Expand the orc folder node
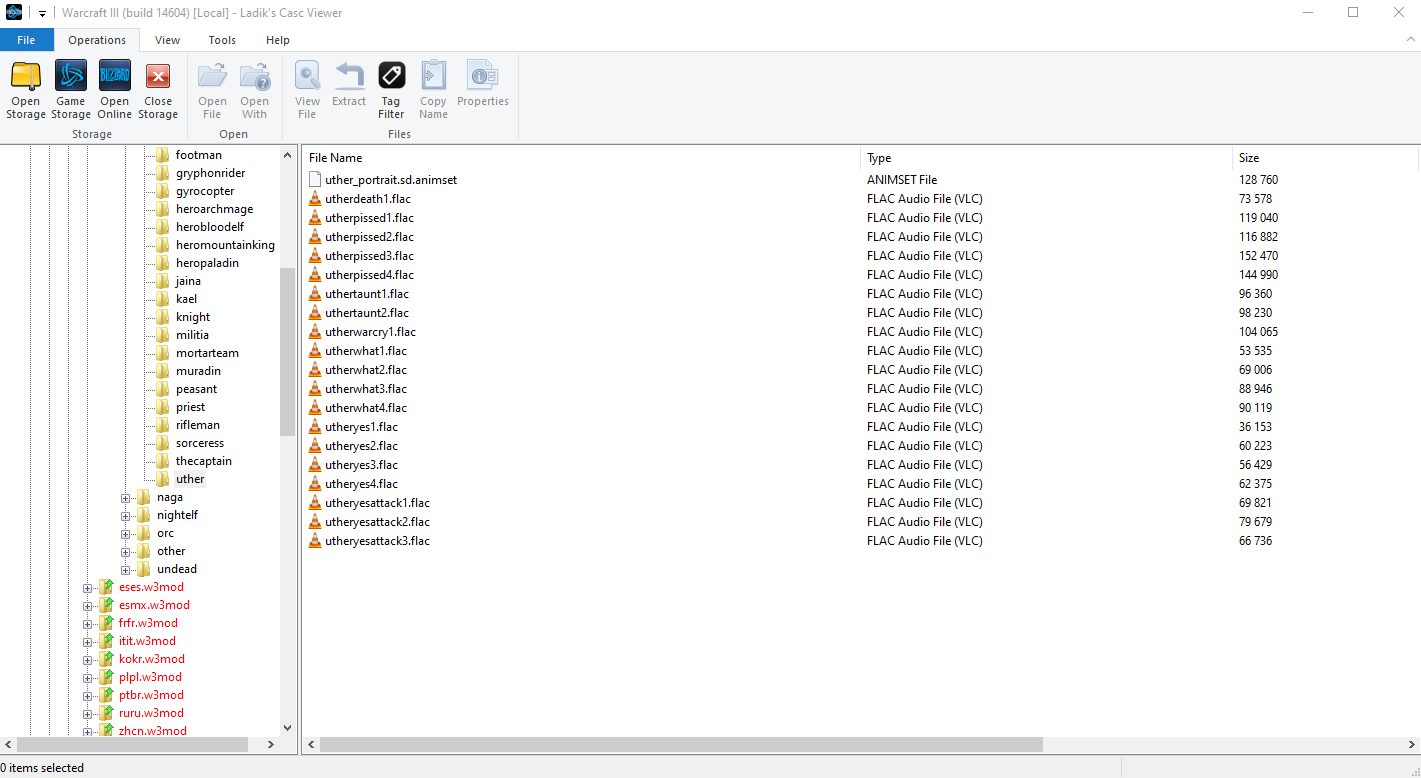The height and width of the screenshot is (778, 1421). coord(126,534)
